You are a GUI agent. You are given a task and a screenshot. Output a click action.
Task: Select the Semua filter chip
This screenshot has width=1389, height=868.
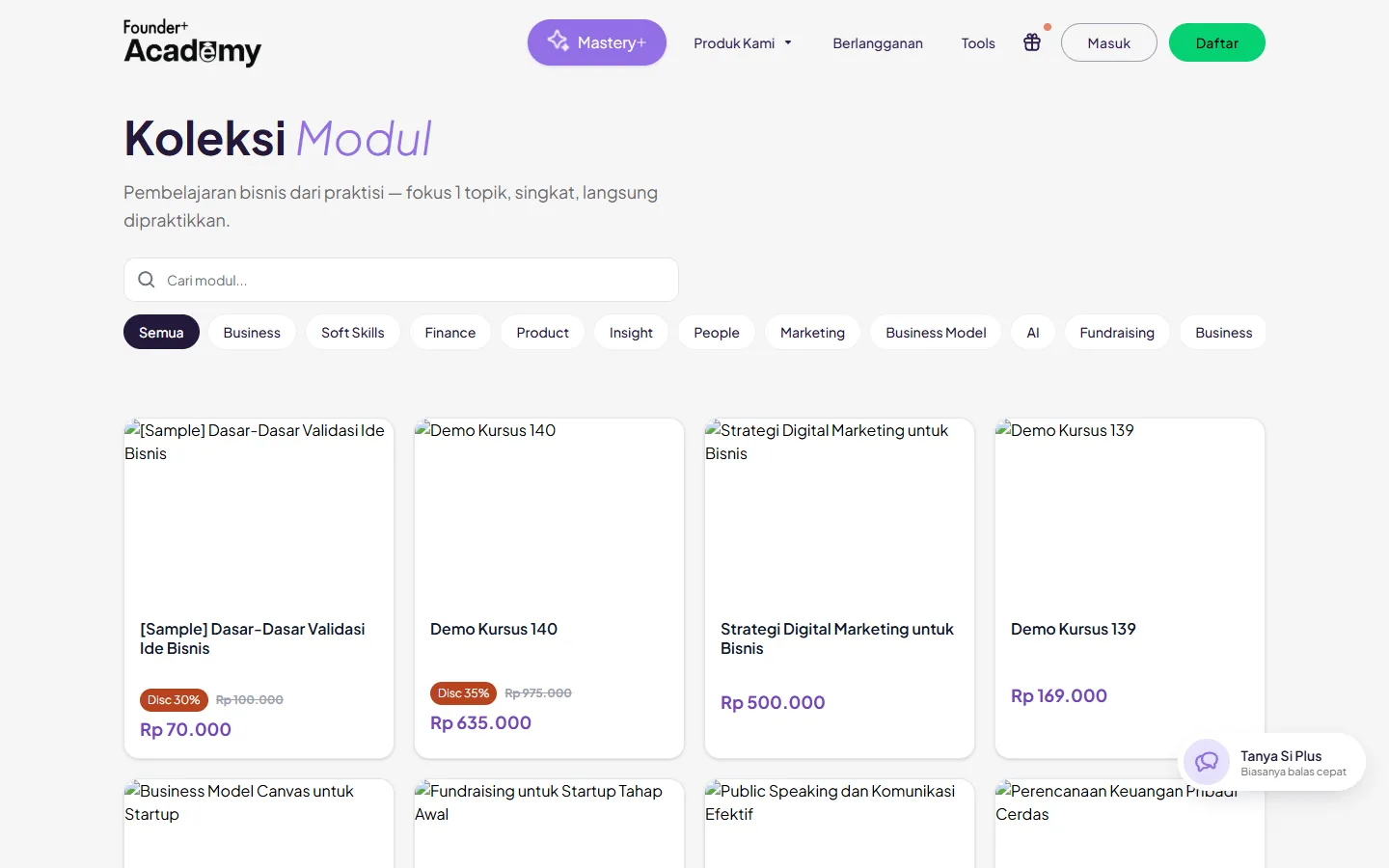[x=161, y=333]
